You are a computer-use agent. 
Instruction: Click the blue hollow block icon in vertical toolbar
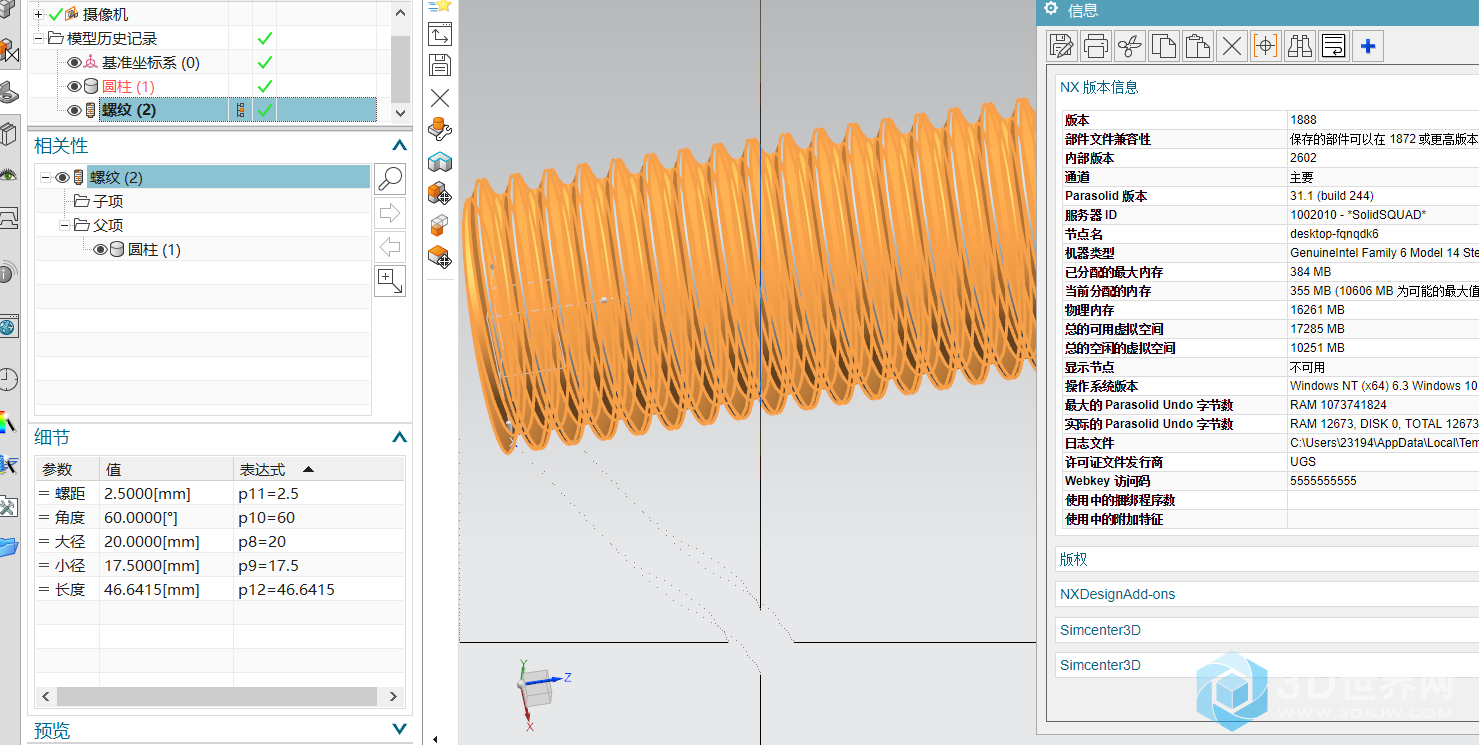click(440, 161)
